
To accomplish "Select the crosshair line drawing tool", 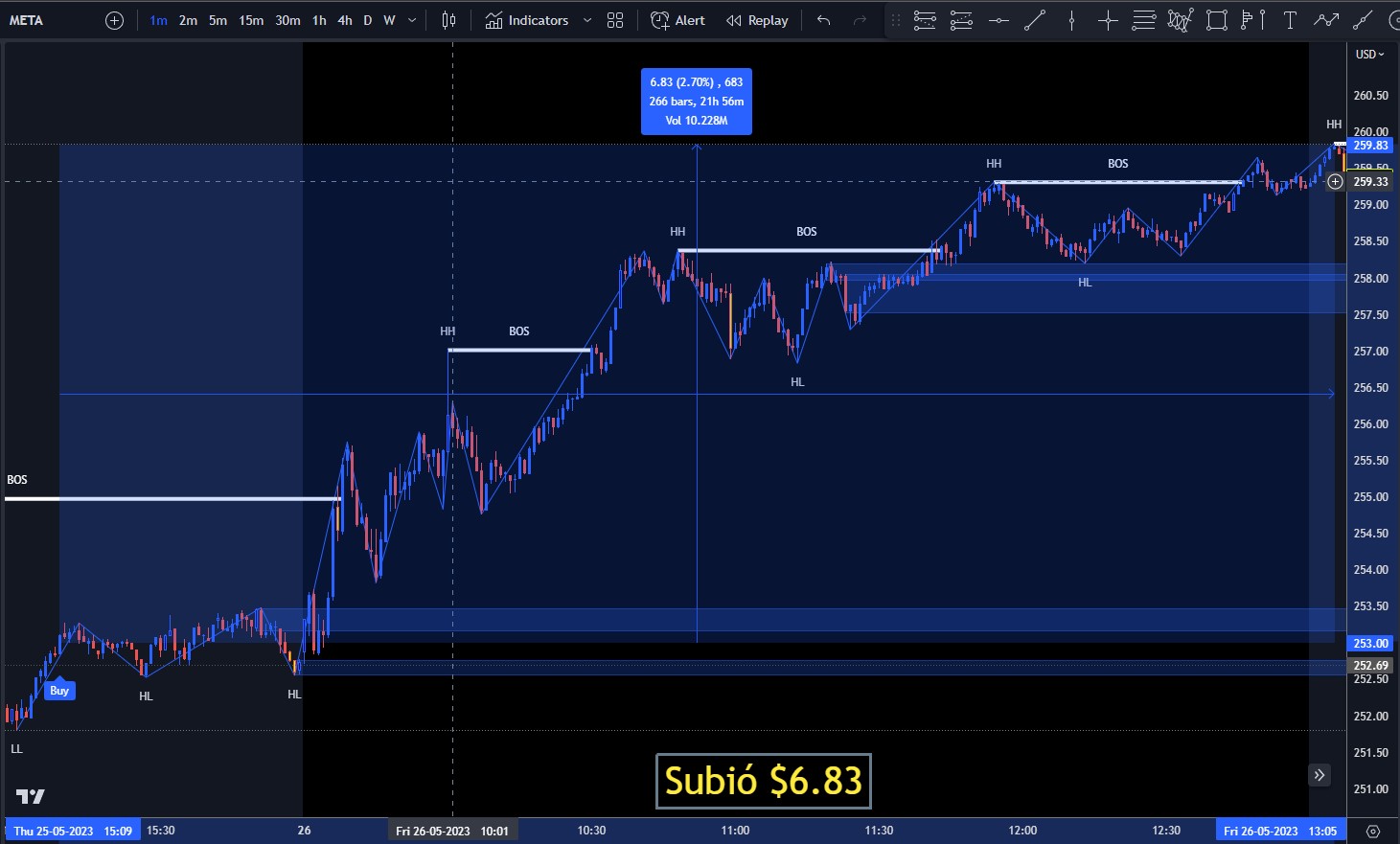I will (1108, 20).
